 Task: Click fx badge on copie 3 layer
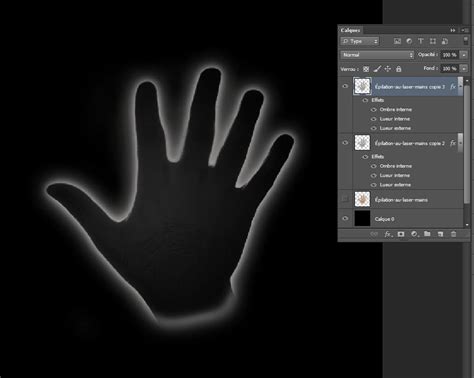(x=453, y=87)
